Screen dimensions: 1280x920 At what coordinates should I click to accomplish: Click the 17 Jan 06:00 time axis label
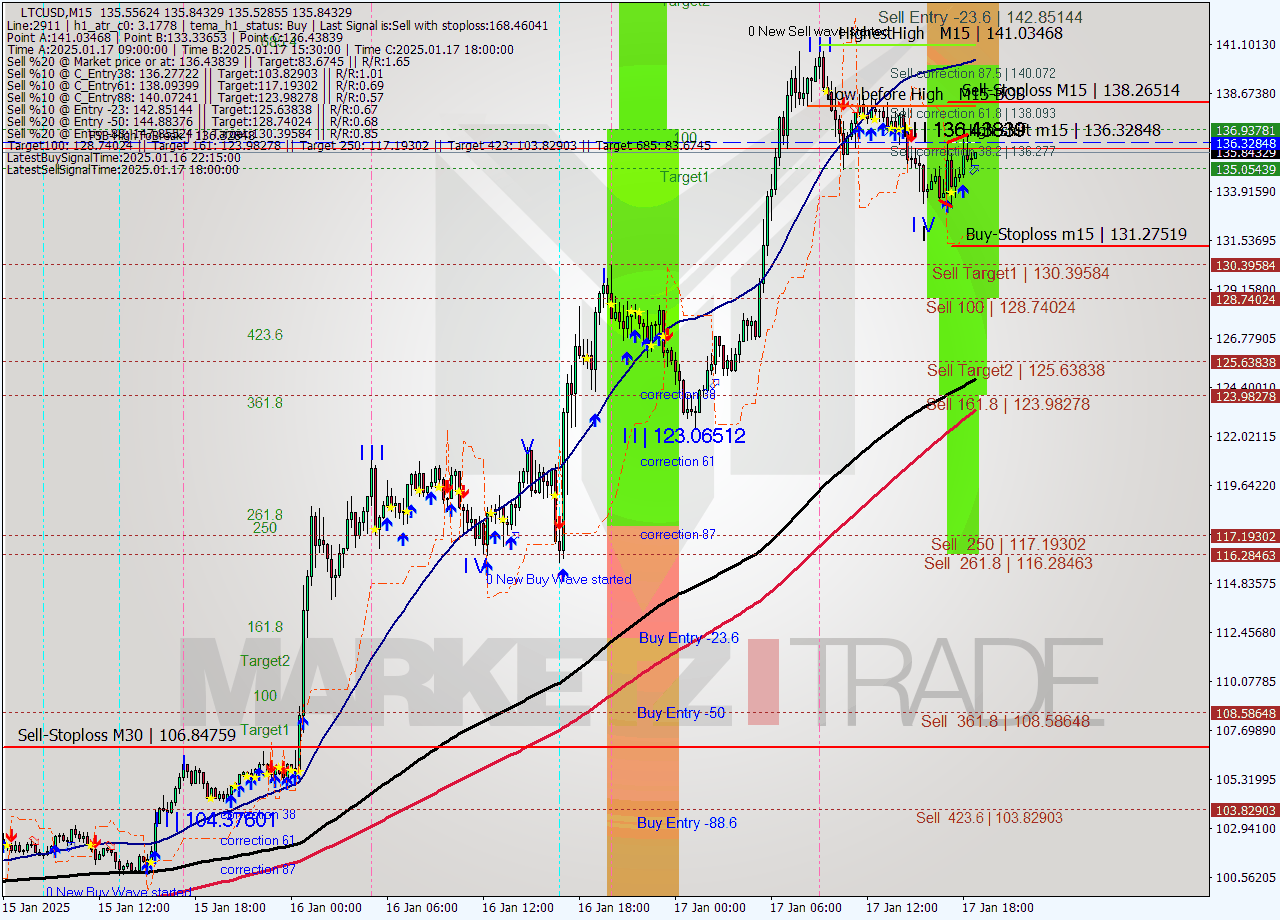pyautogui.click(x=805, y=908)
